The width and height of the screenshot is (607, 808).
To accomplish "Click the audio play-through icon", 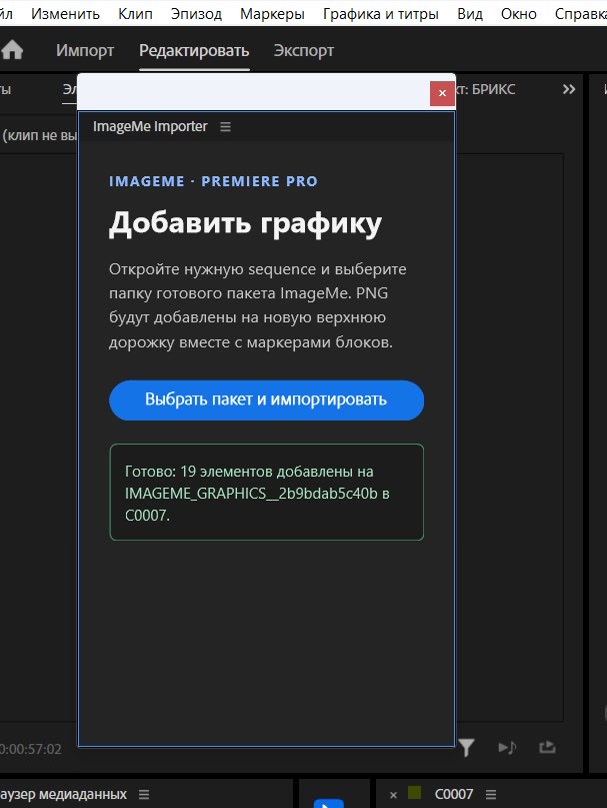I will pos(507,747).
